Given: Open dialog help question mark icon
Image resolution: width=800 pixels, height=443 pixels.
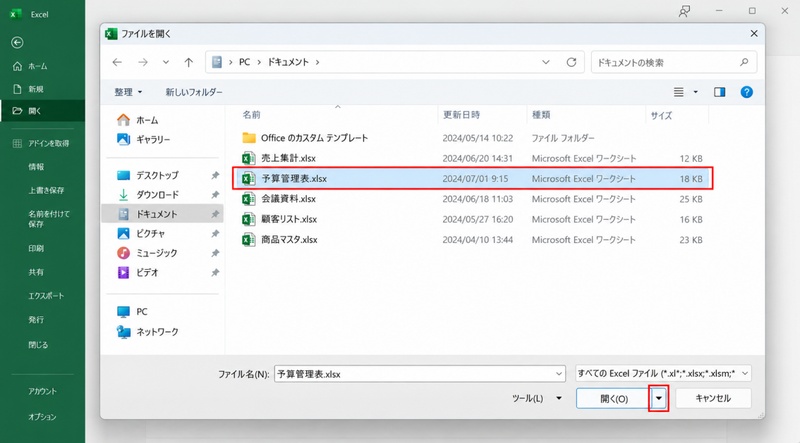Looking at the screenshot, I should pos(746,92).
